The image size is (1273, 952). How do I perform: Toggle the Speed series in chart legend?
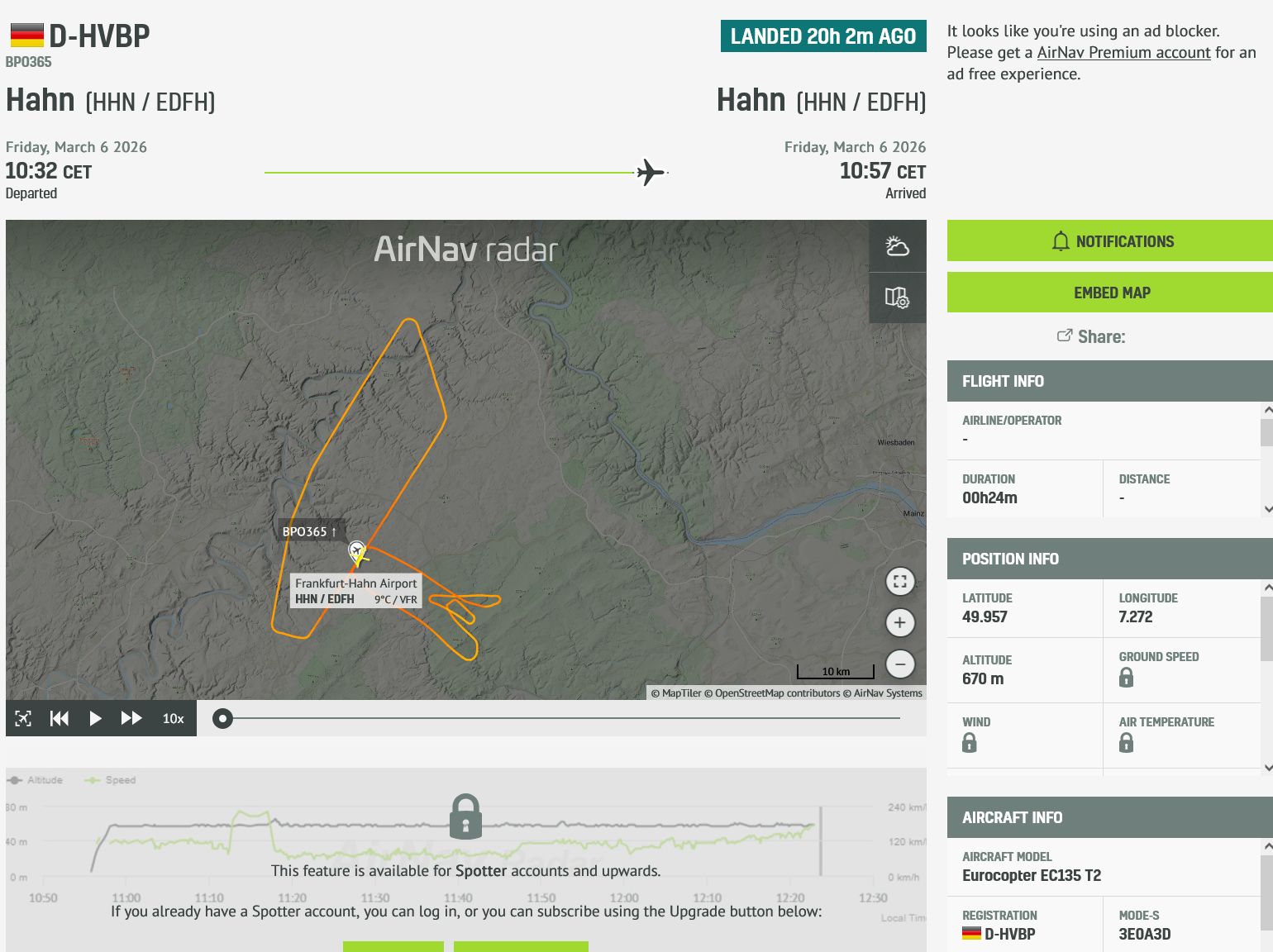coord(111,780)
